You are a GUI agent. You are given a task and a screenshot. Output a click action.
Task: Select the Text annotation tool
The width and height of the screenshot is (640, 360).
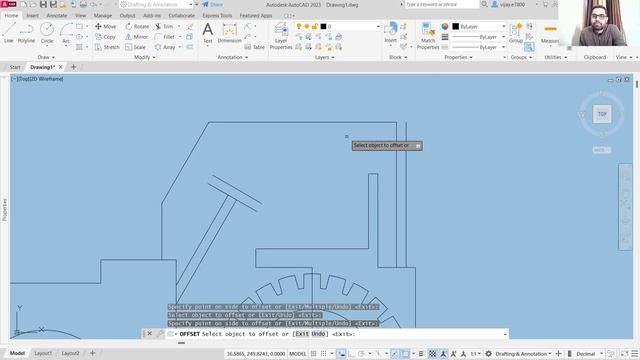coord(208,33)
